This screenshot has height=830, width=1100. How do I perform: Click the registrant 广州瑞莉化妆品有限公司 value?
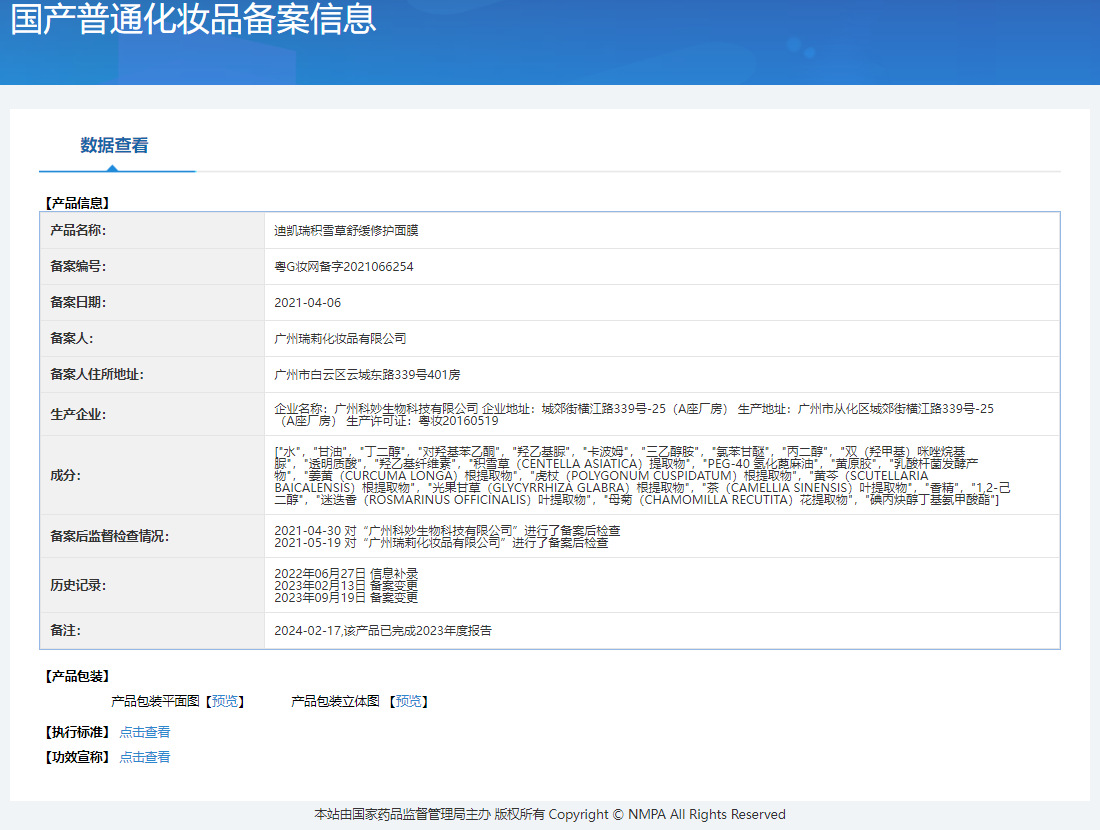(x=340, y=339)
